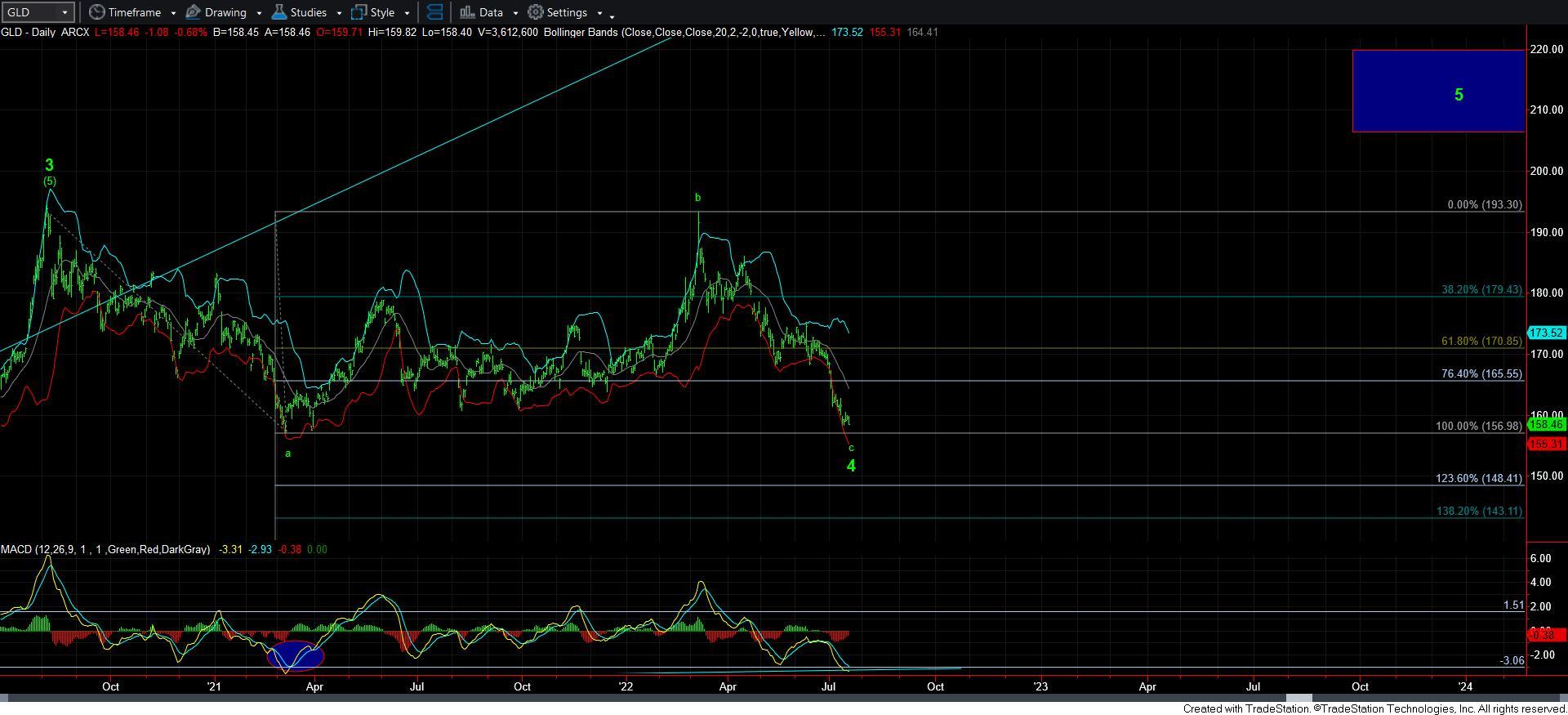Image resolution: width=1568 pixels, height=715 pixels.
Task: Click the Studies flask icon
Action: (278, 12)
